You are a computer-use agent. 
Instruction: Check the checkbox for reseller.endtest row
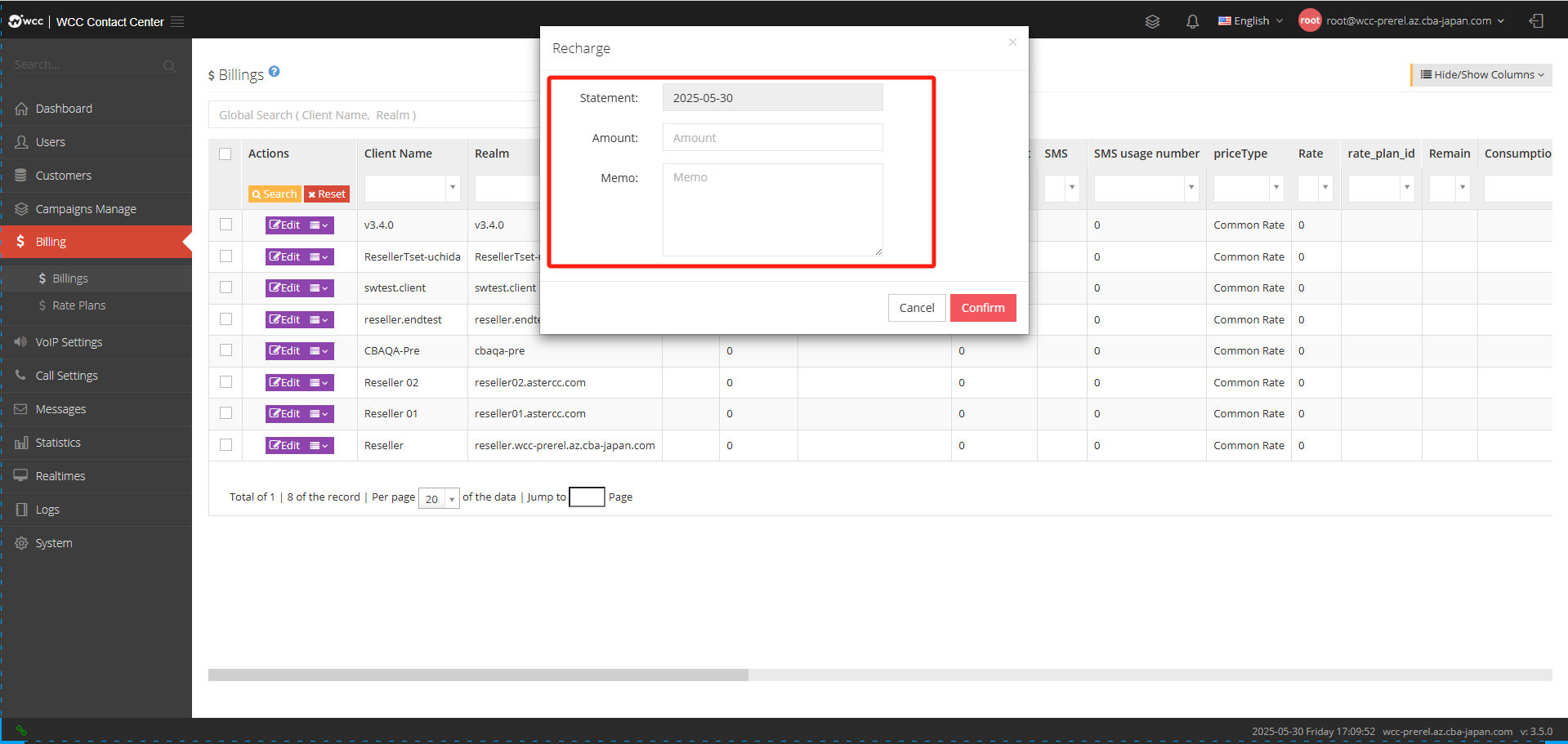[x=226, y=319]
